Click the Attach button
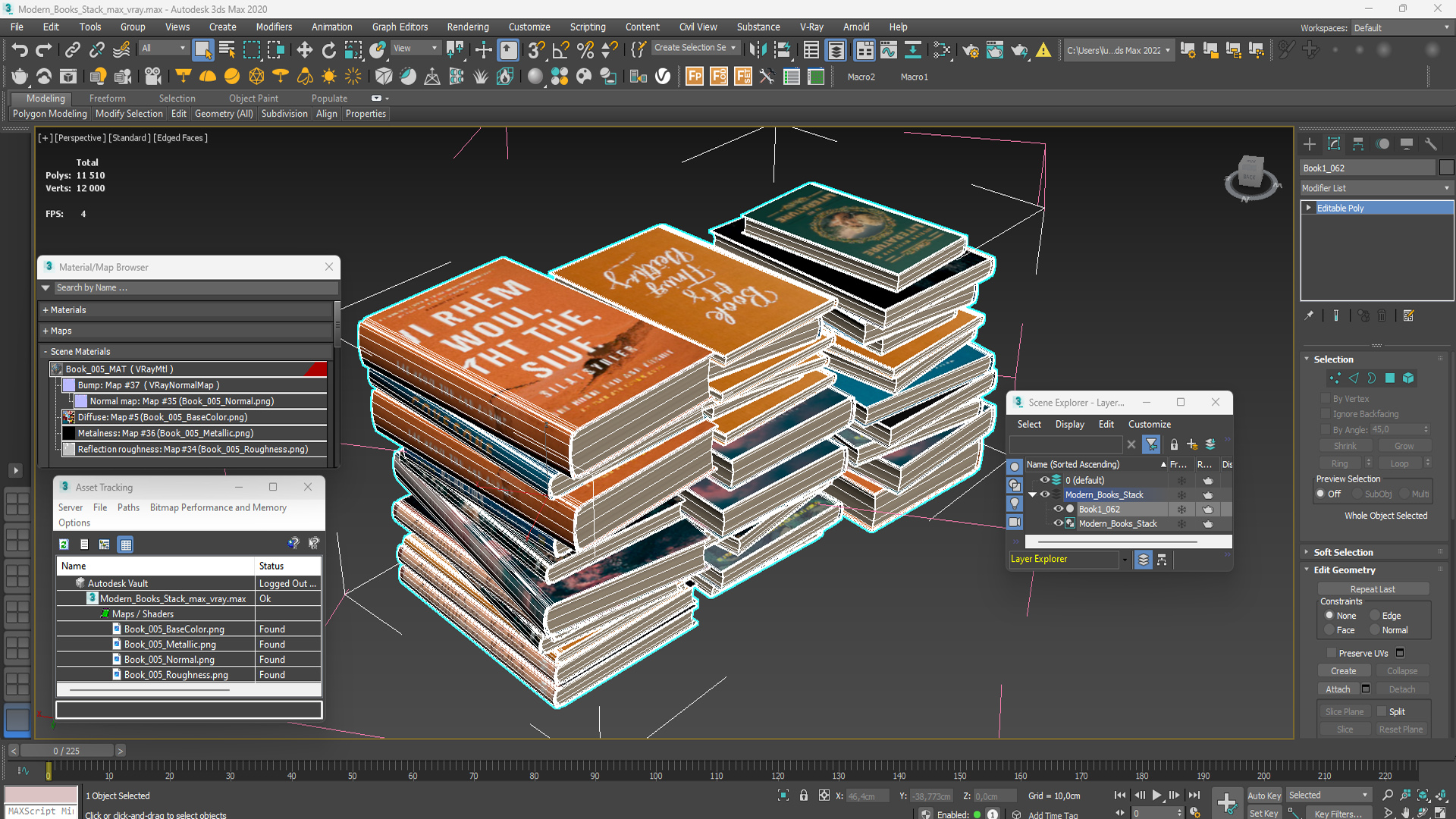The height and width of the screenshot is (819, 1456). coord(1338,689)
